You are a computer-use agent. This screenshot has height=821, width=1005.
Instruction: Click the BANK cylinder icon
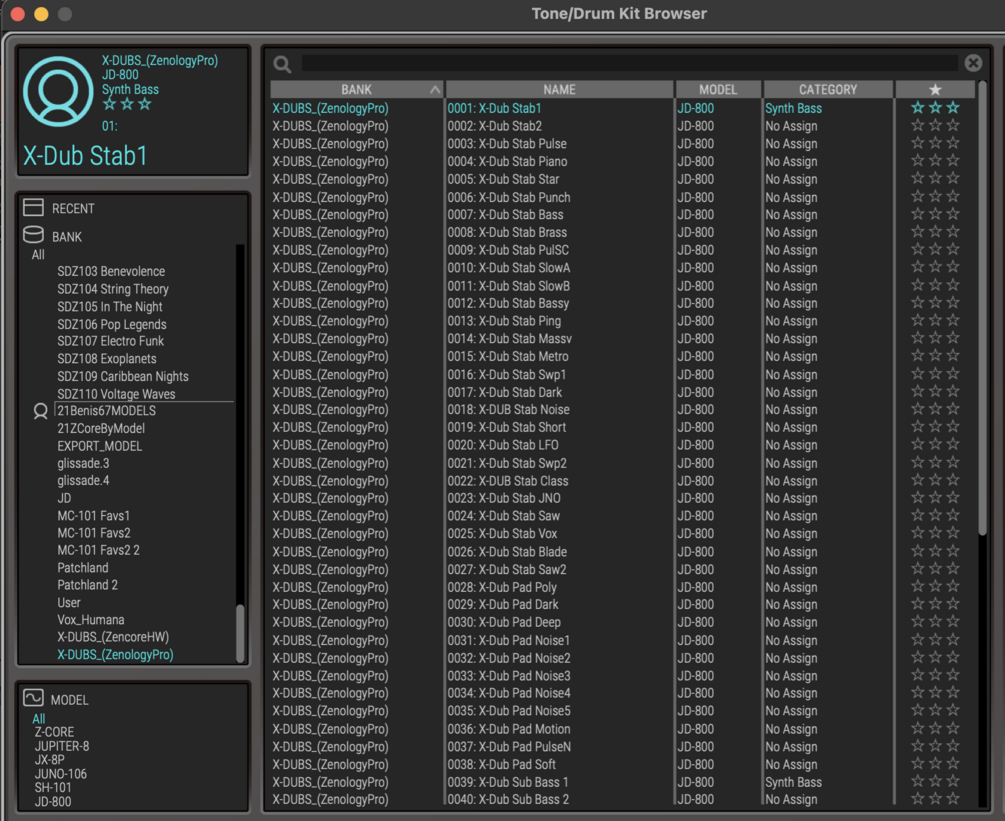pyautogui.click(x=33, y=235)
